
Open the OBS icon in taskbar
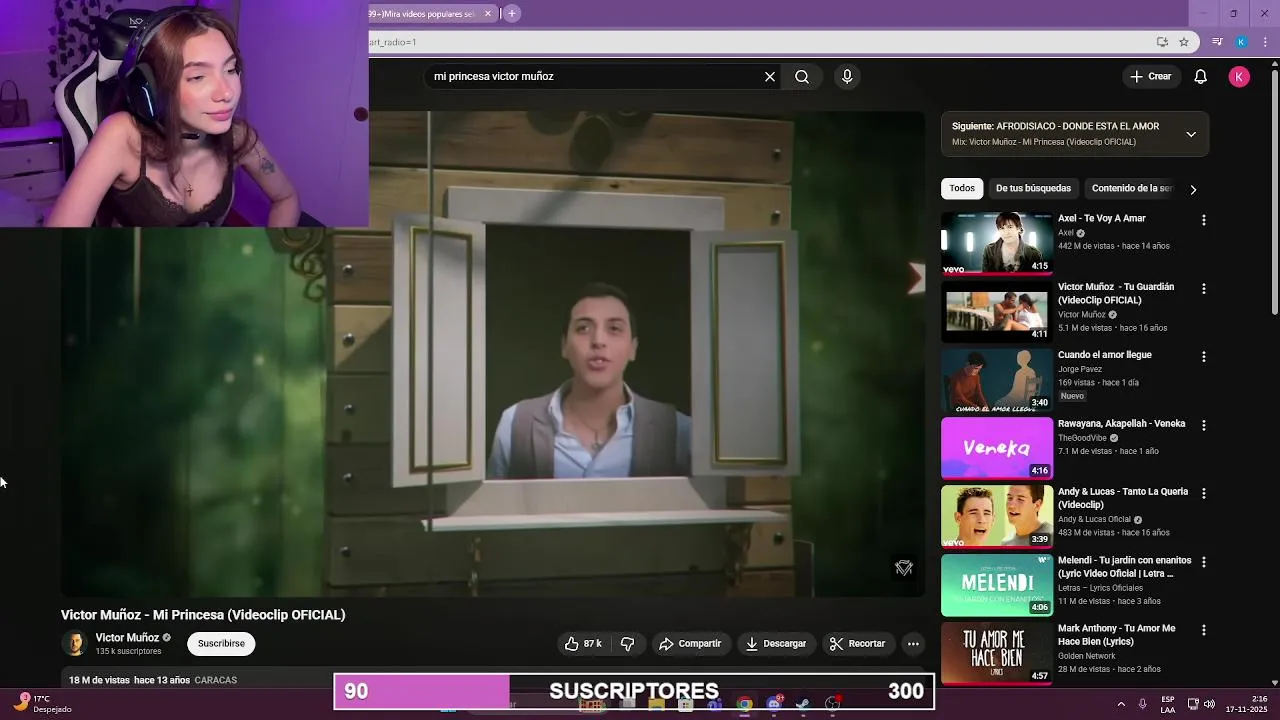point(833,705)
